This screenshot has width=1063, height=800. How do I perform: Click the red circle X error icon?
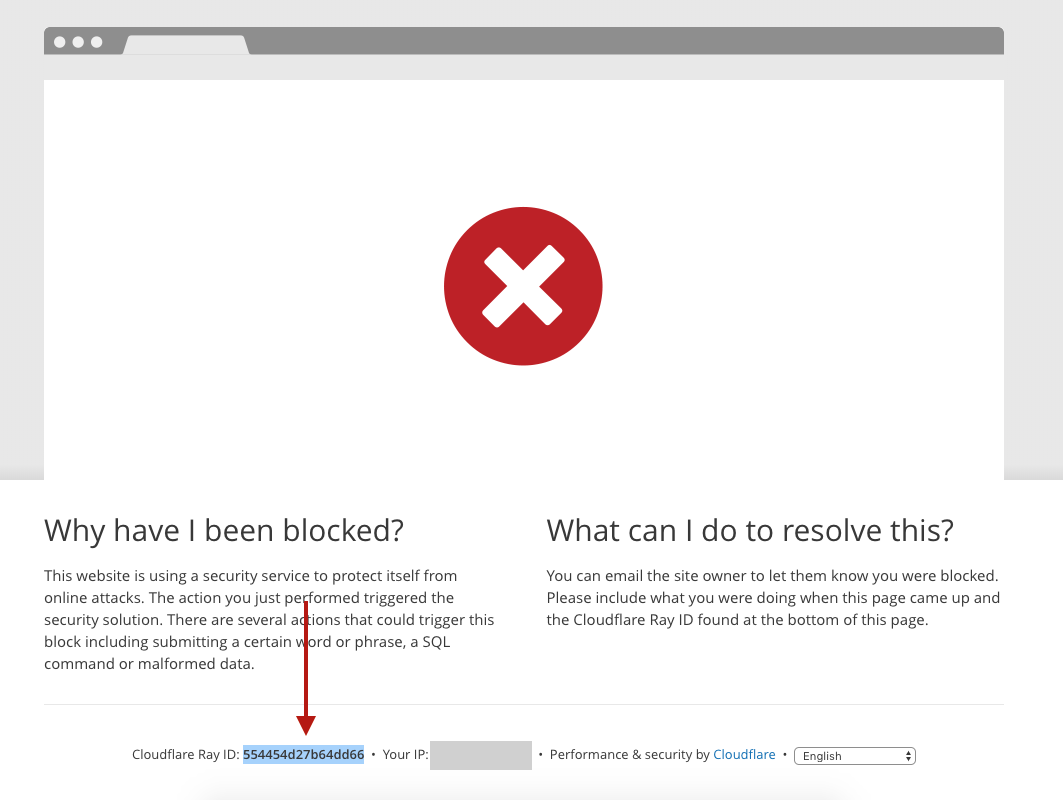(x=523, y=286)
